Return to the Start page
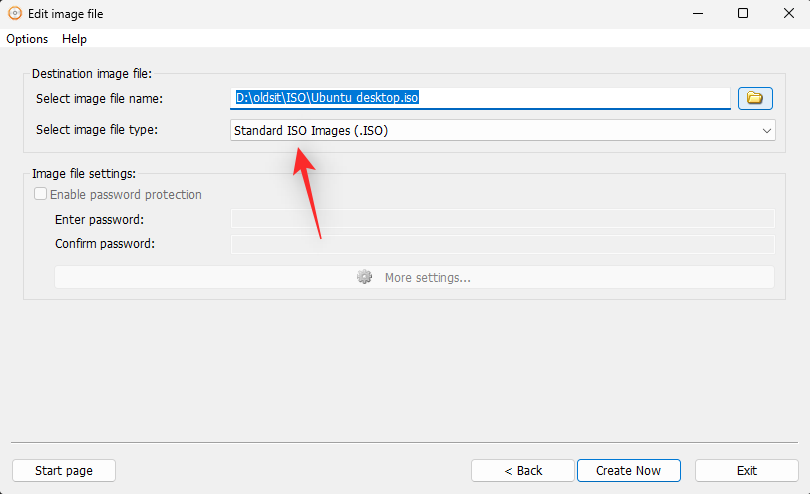810x494 pixels. 64,470
